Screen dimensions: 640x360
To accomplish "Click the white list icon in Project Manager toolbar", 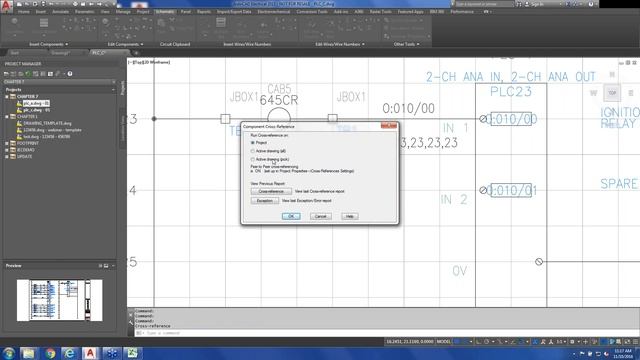I will pyautogui.click(x=50, y=74).
